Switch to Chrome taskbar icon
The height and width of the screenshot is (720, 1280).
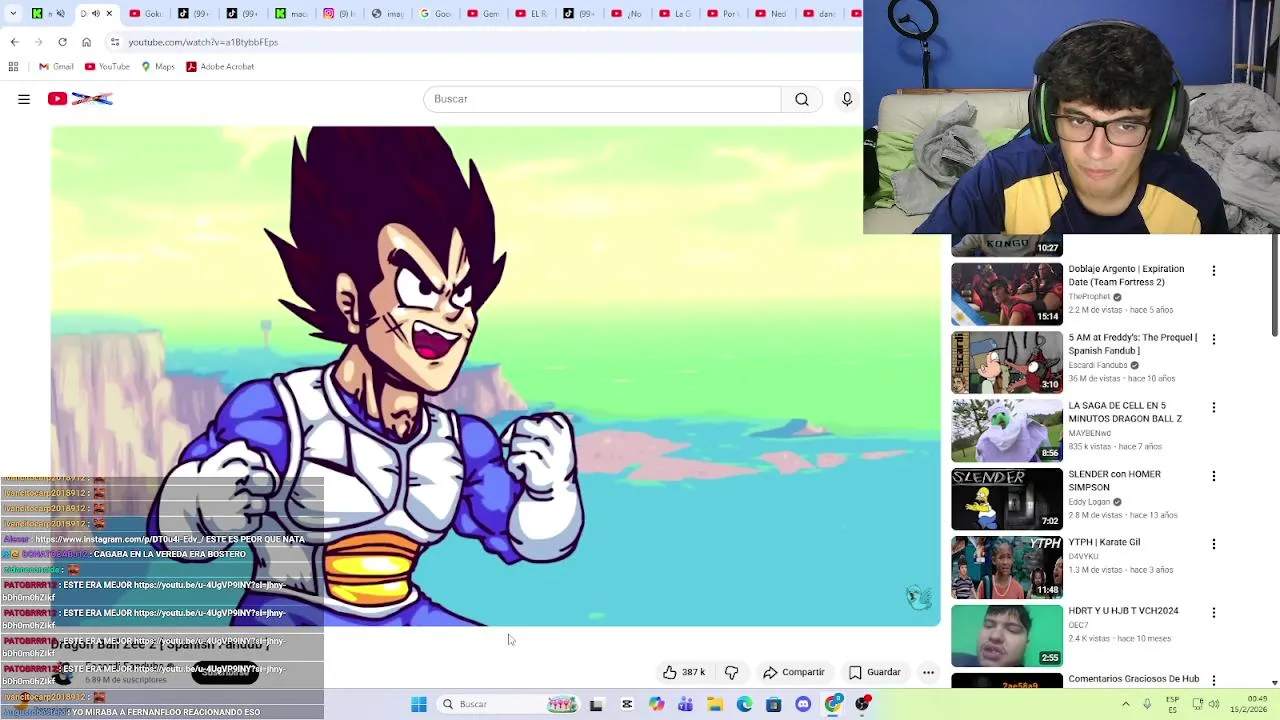[833, 705]
